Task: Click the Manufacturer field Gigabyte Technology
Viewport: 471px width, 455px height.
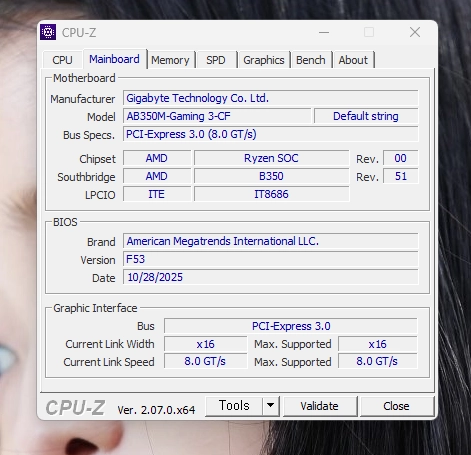Action: point(271,98)
